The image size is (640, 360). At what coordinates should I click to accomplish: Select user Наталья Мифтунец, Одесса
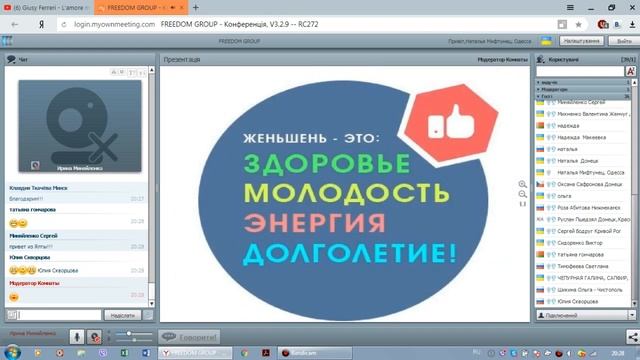[582, 173]
